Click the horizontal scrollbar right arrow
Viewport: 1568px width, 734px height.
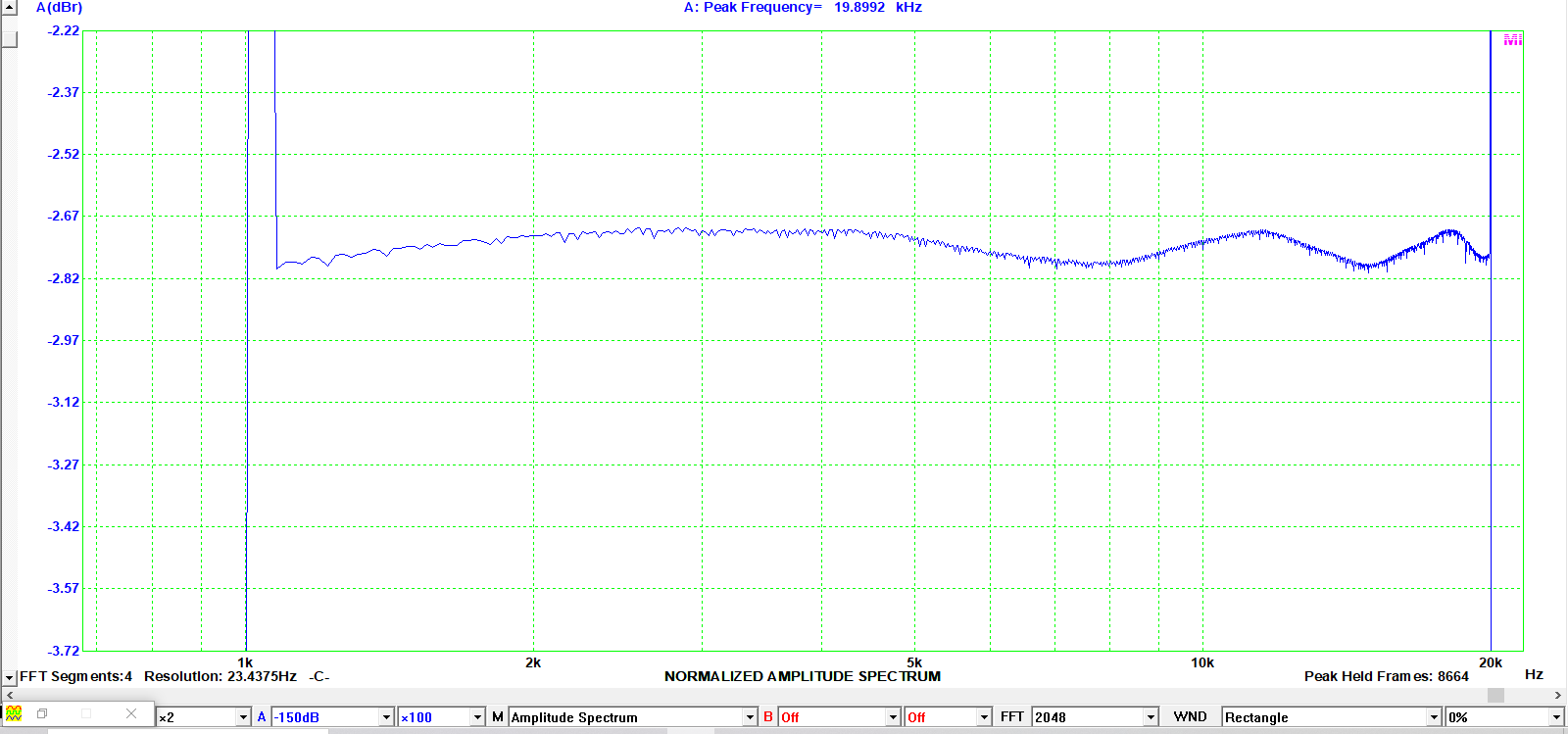pyautogui.click(x=1558, y=695)
